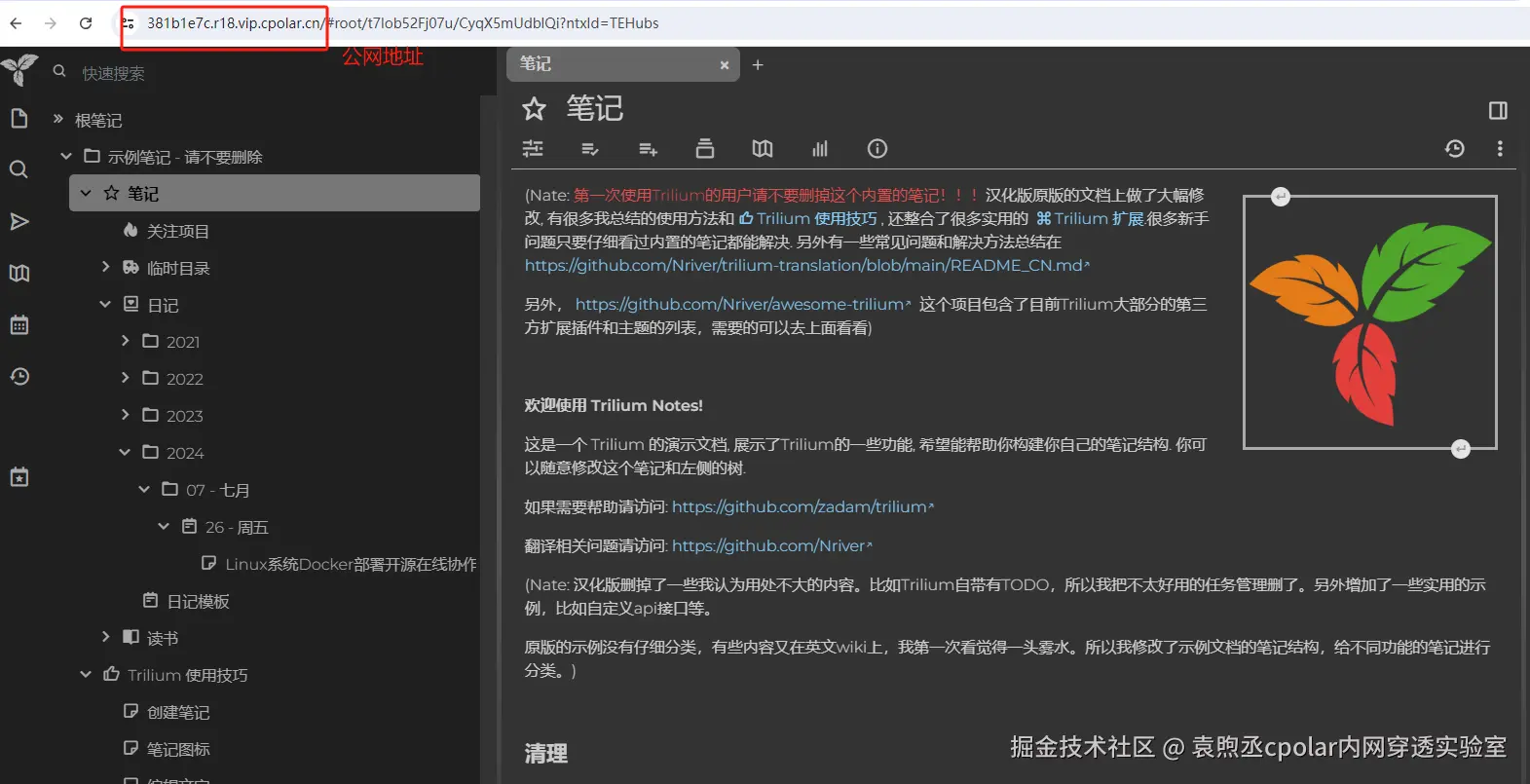Create a new note via the launcher icon

coord(19,119)
